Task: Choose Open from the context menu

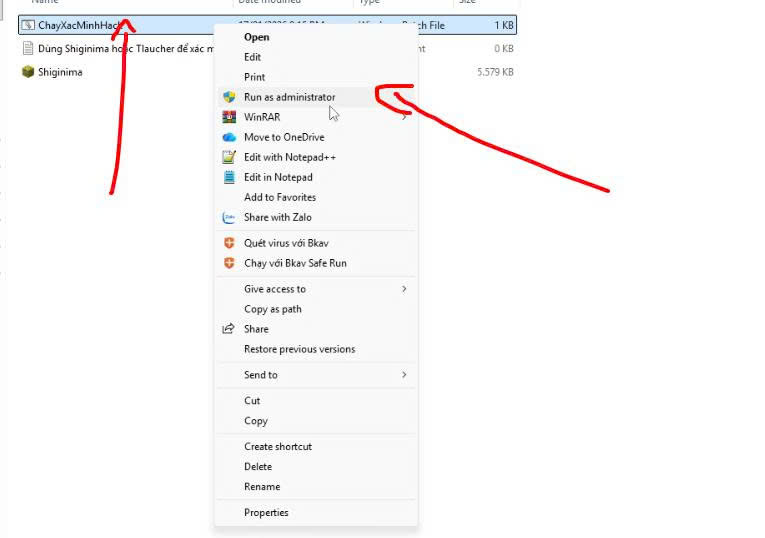Action: [x=256, y=37]
